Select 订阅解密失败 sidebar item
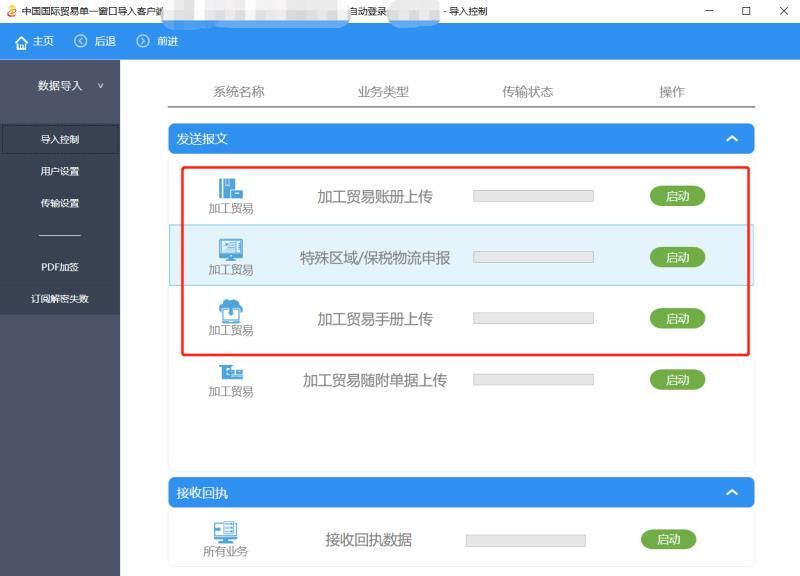 pos(60,299)
